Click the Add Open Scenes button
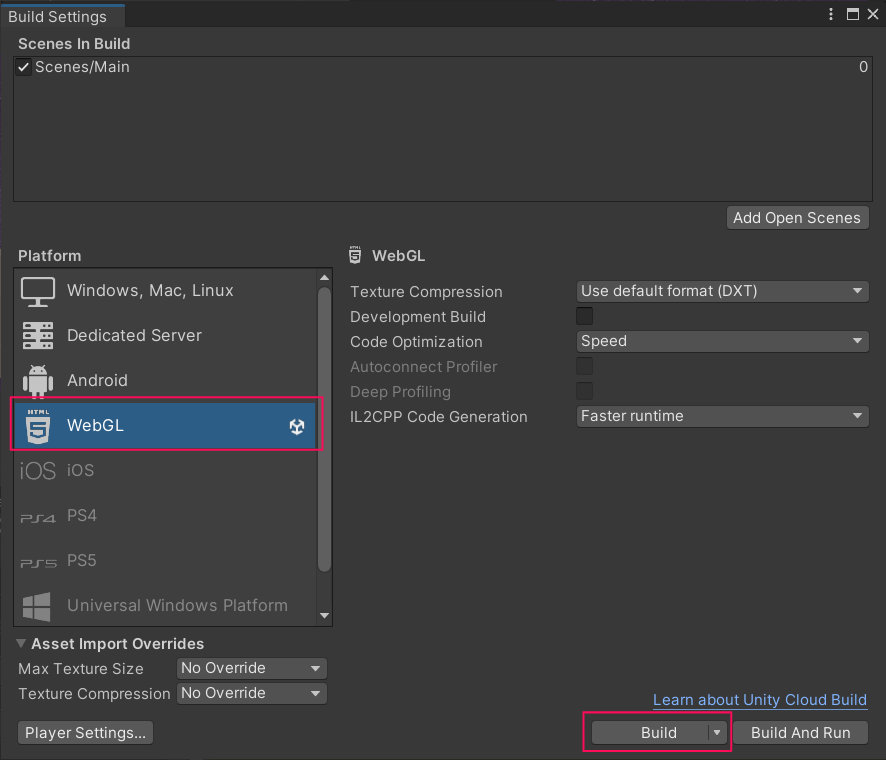This screenshot has height=760, width=886. point(797,218)
